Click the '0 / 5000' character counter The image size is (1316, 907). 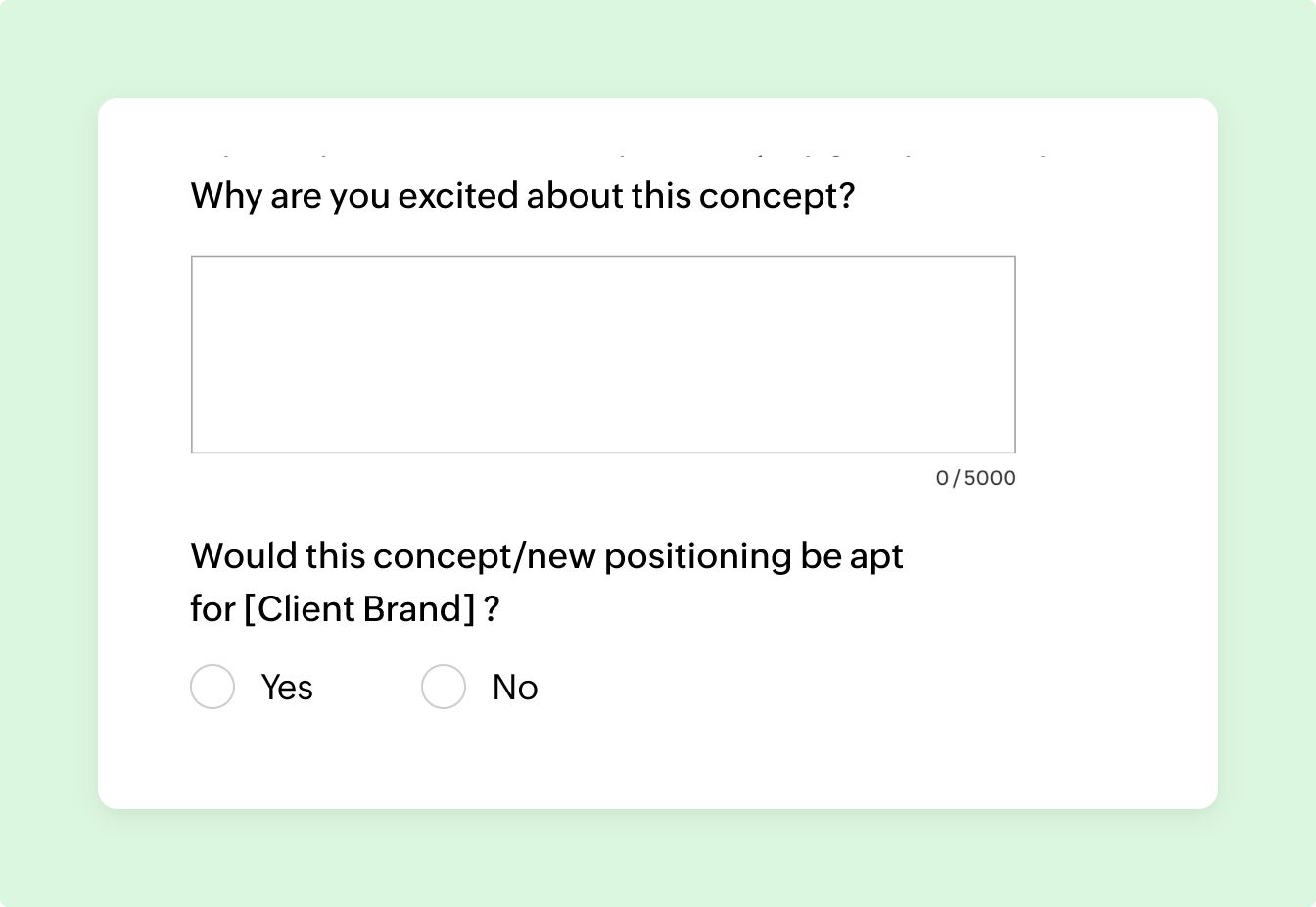pyautogui.click(x=975, y=478)
